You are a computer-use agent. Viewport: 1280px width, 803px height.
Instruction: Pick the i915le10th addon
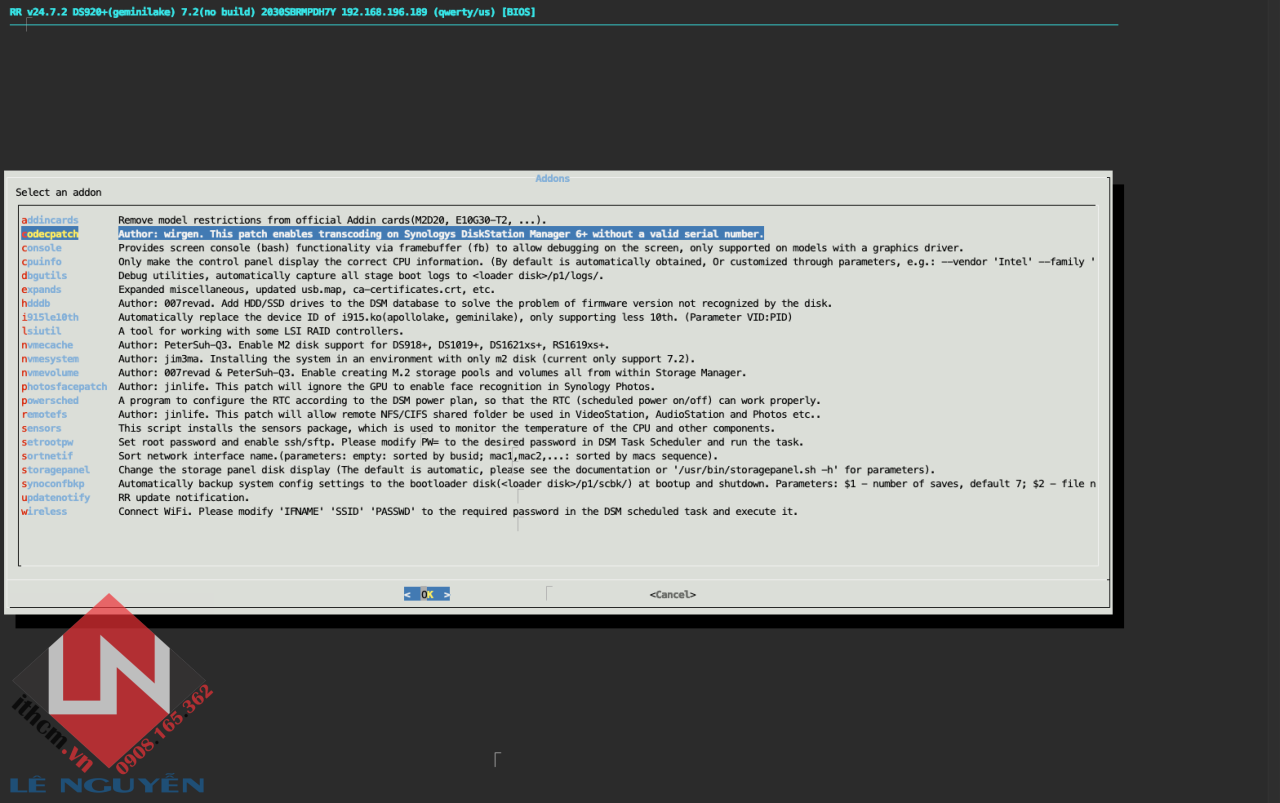[50, 317]
